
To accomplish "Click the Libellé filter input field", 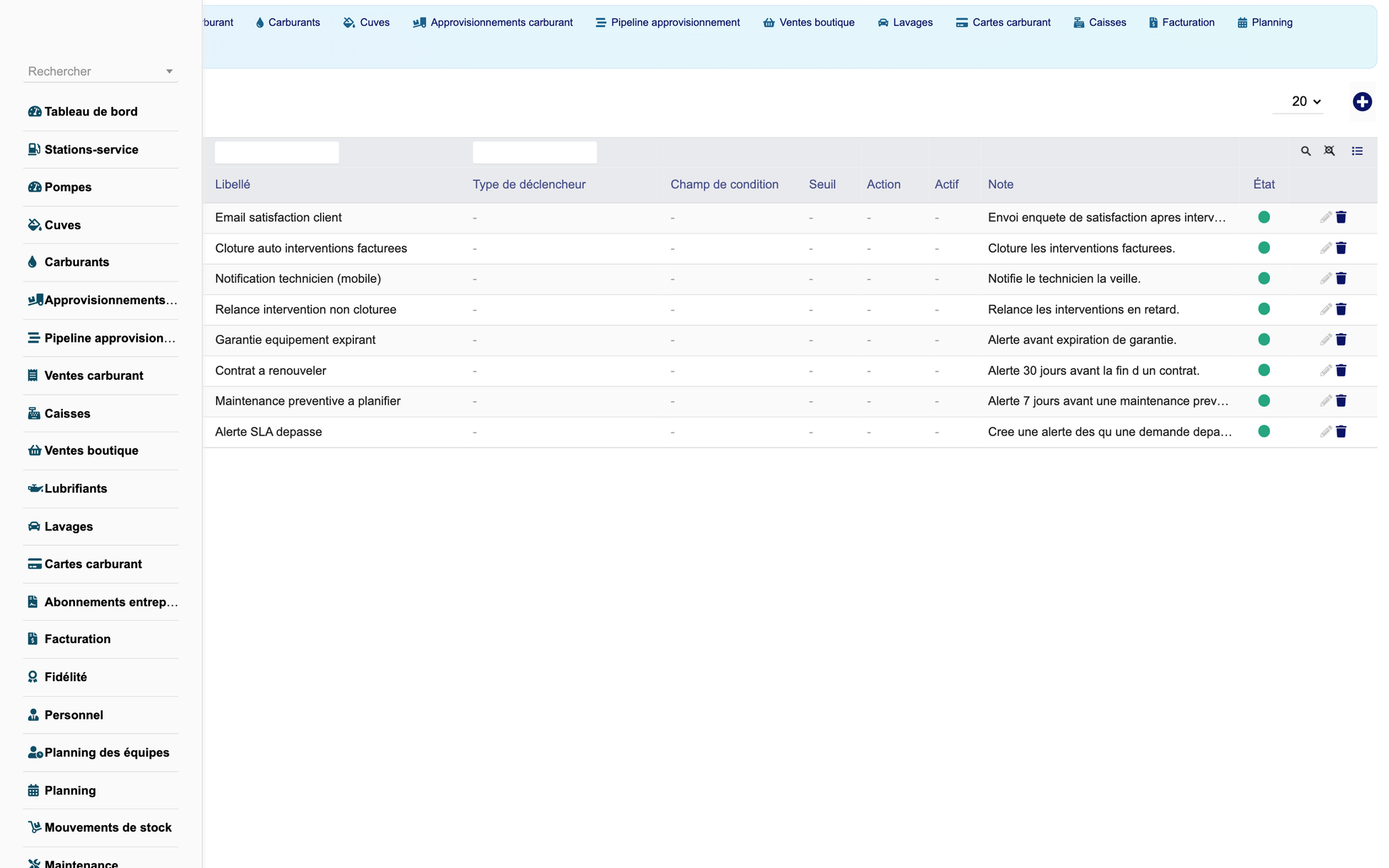I will (x=277, y=152).
